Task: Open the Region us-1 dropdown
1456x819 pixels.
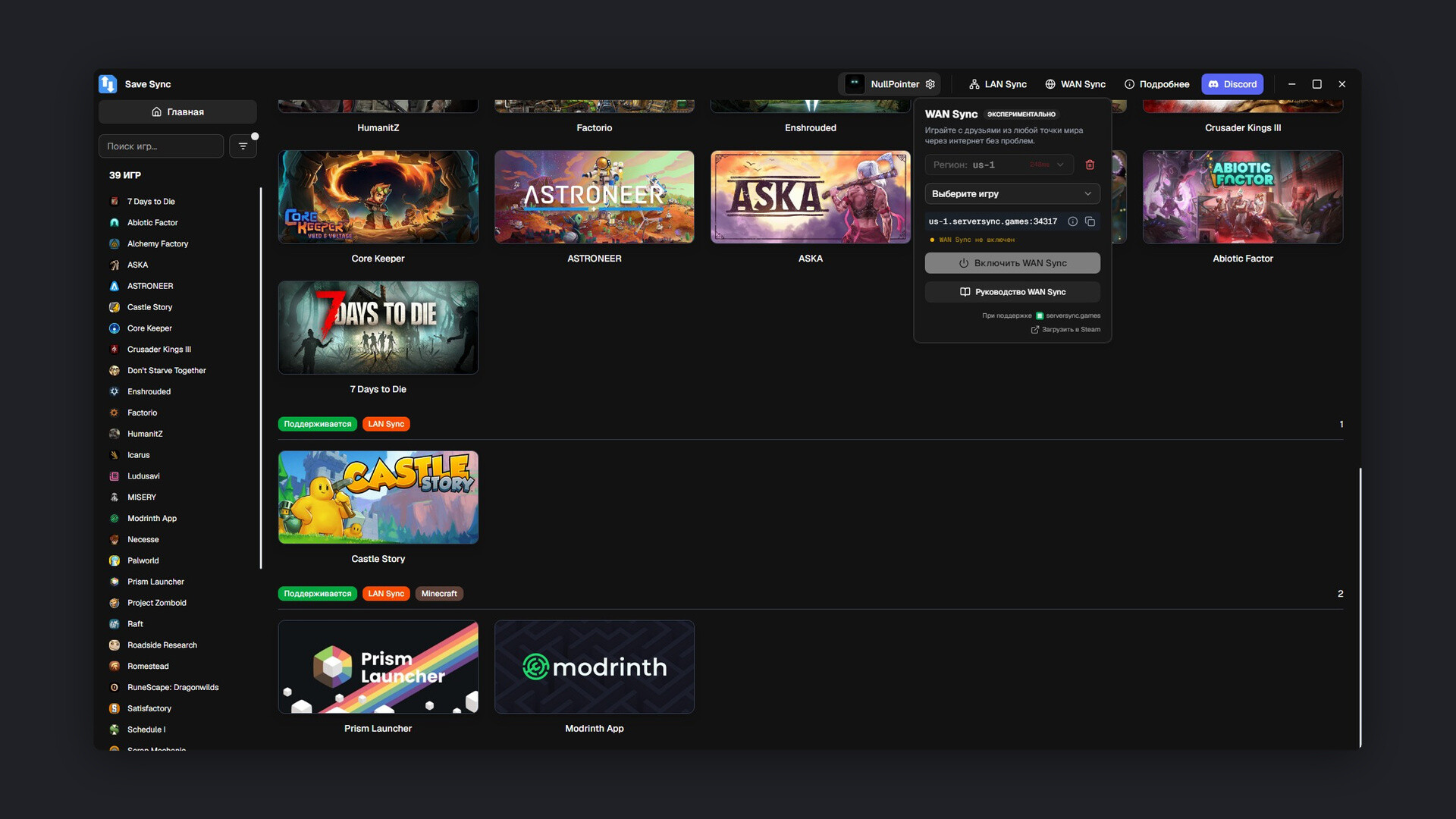Action: tap(999, 165)
